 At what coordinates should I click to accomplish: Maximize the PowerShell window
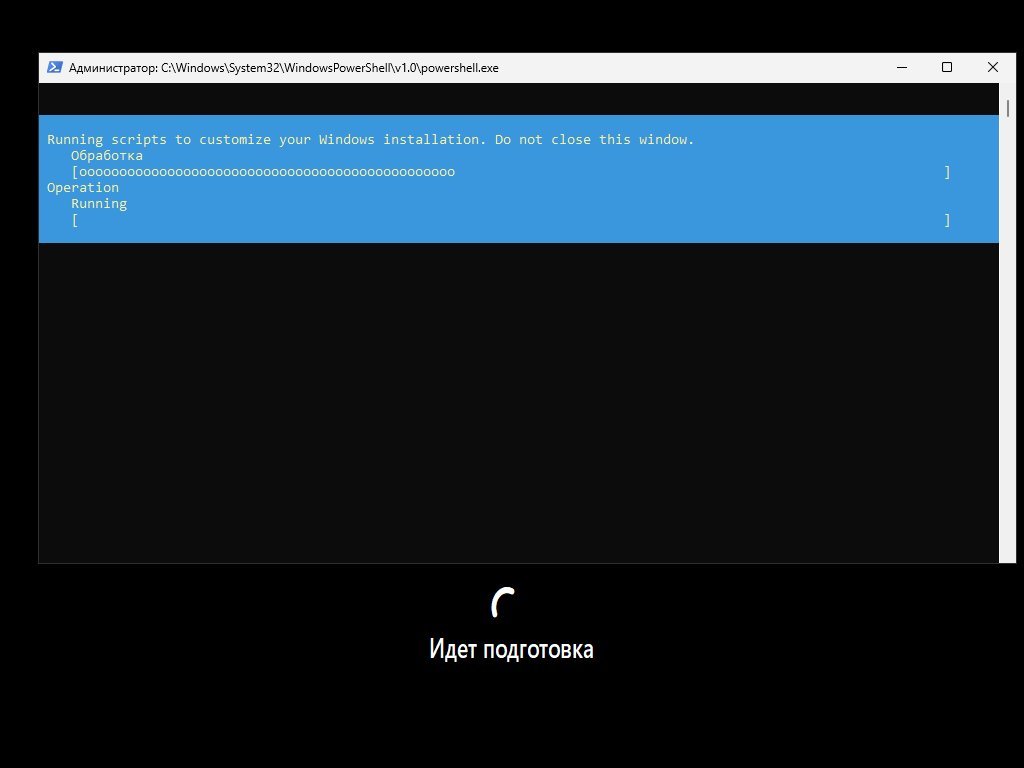tap(947, 67)
